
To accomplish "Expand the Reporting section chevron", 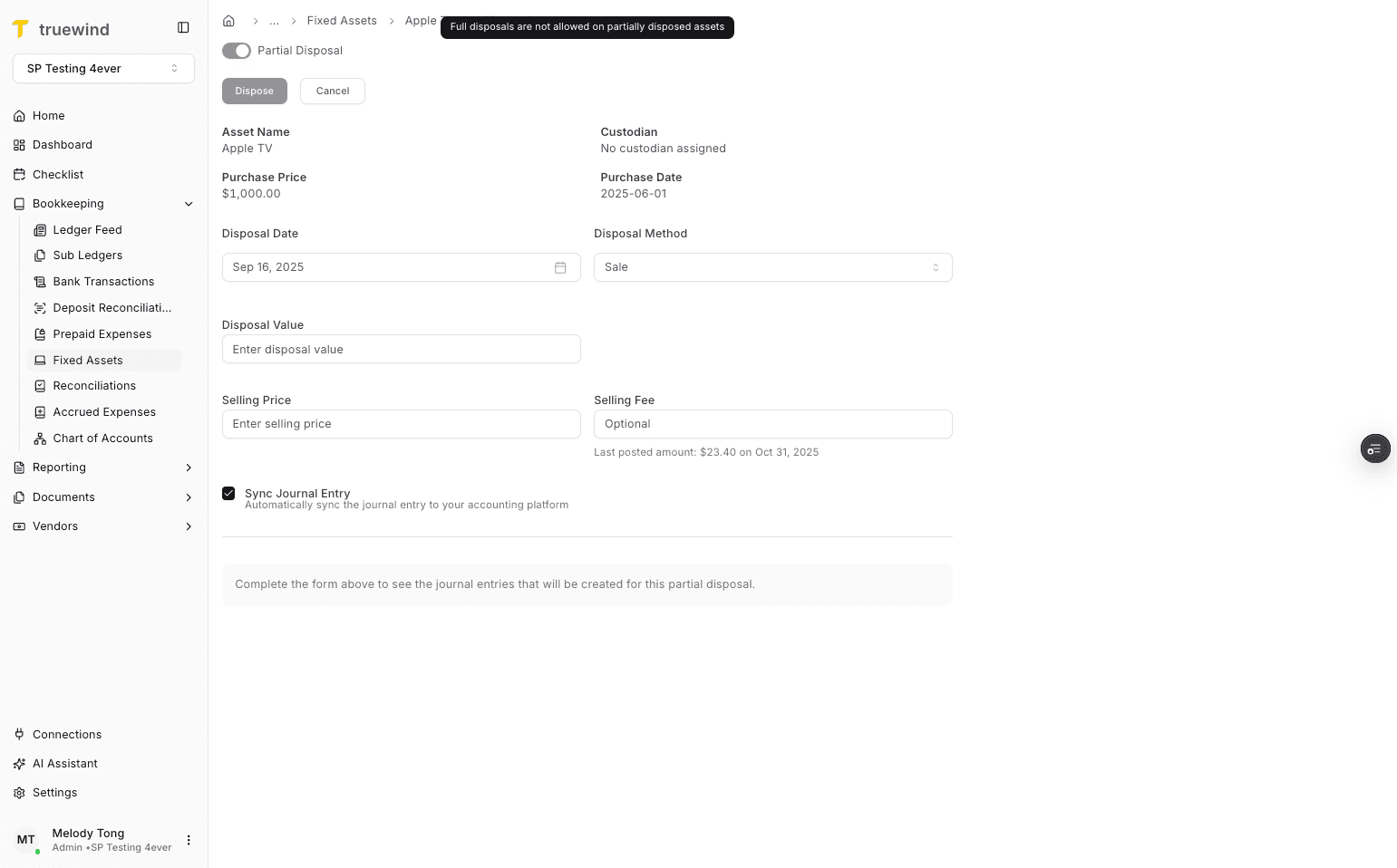I will 189,468.
